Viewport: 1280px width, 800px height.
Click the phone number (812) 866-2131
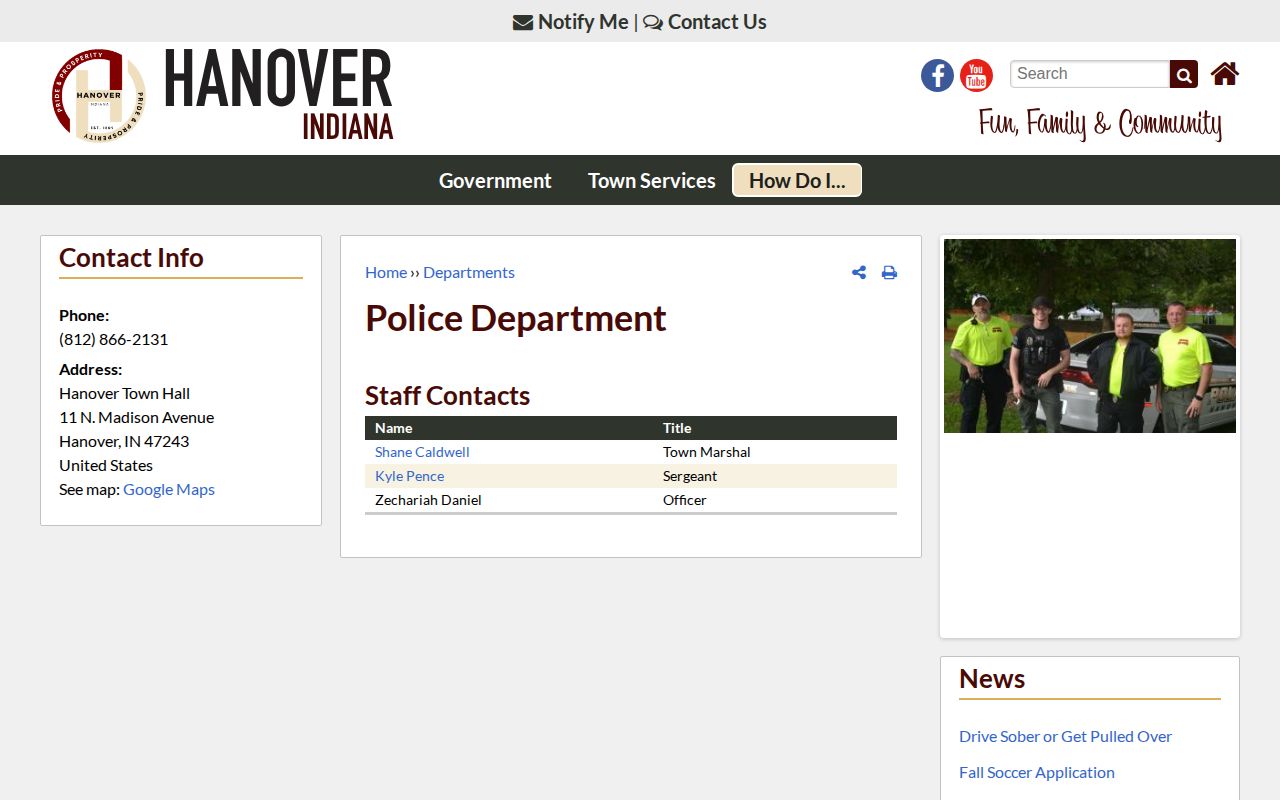tap(114, 339)
